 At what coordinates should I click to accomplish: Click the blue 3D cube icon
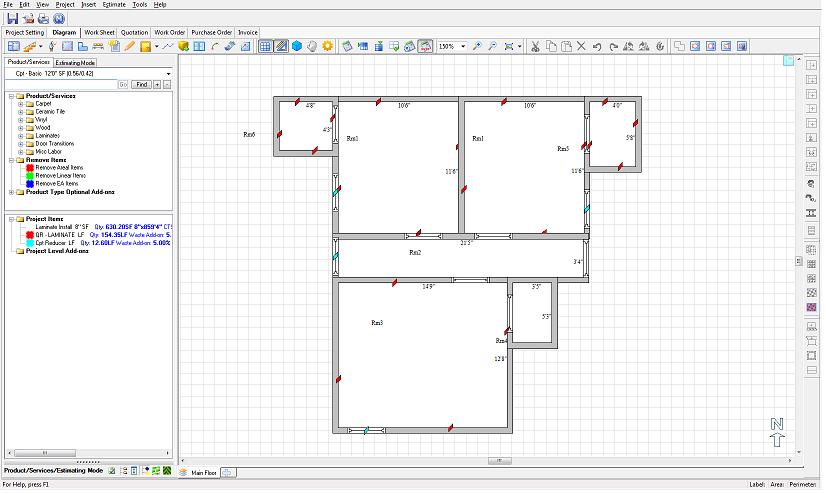coord(297,46)
